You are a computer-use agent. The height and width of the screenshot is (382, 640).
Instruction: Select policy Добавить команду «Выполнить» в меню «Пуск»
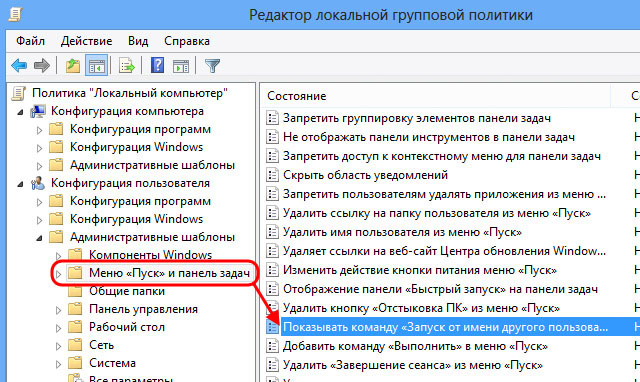pyautogui.click(x=415, y=346)
